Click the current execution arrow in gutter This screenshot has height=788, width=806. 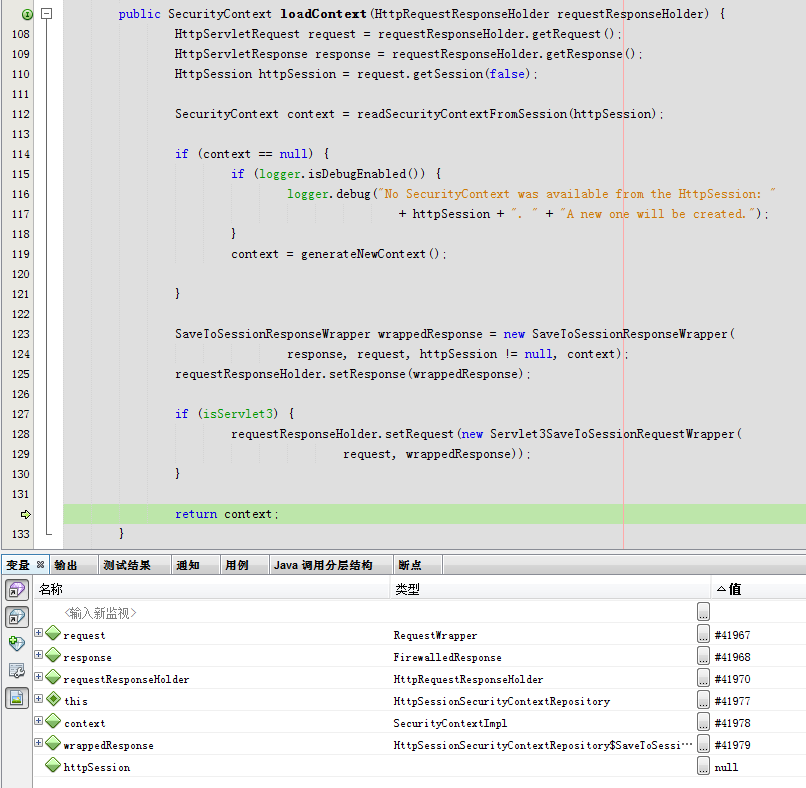25,514
